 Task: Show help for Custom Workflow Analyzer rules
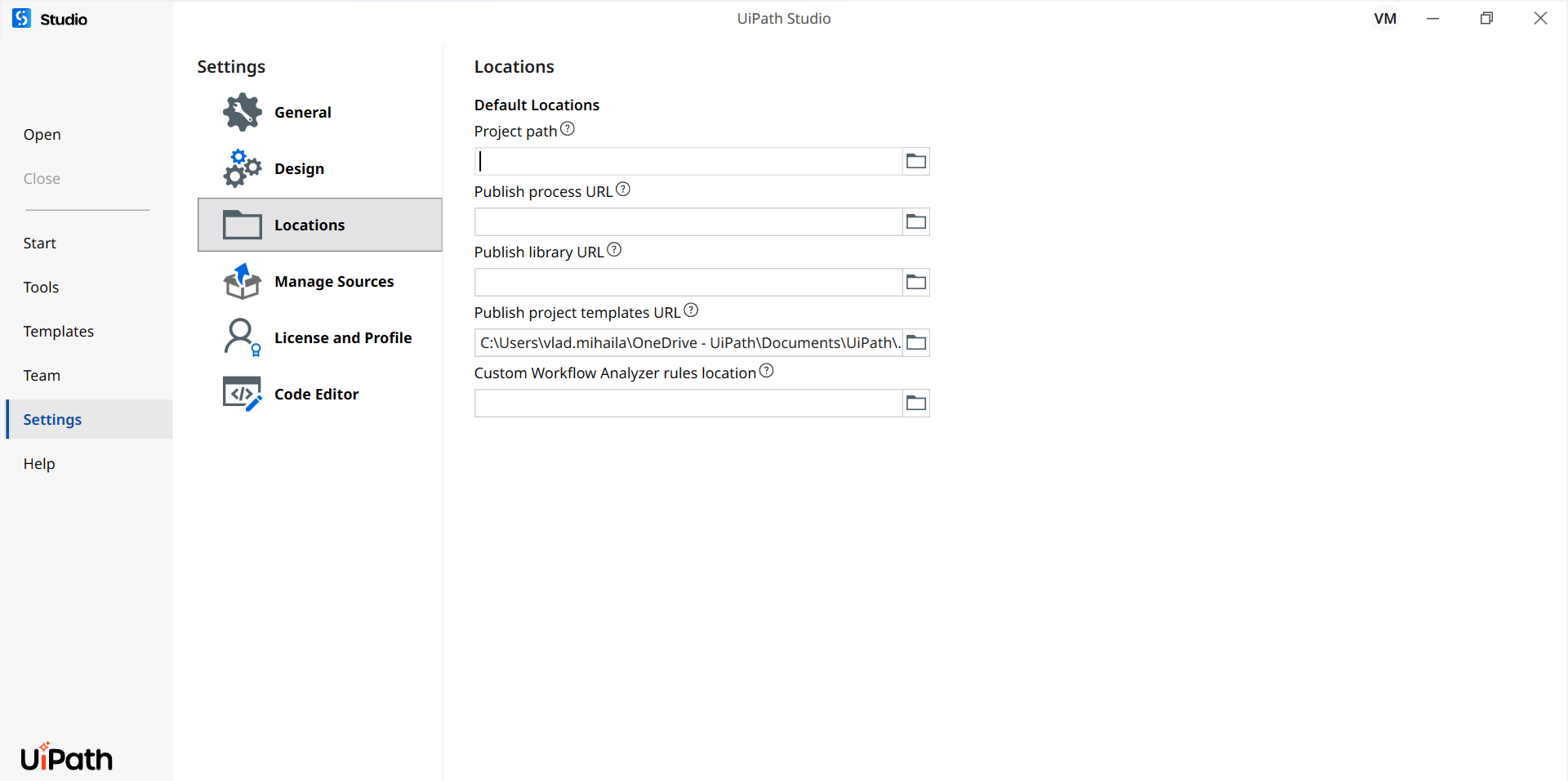click(x=766, y=371)
